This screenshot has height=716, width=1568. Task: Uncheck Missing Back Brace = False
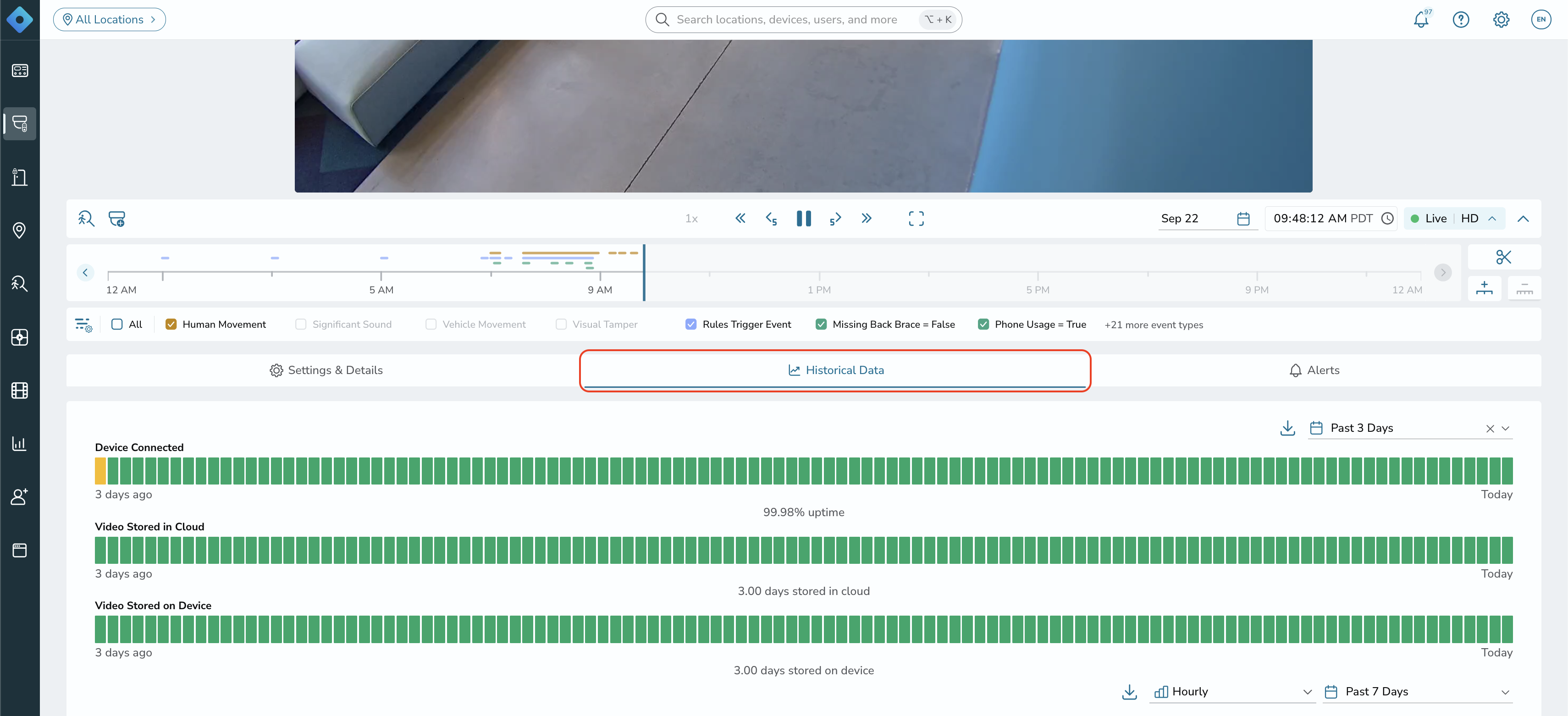click(x=821, y=324)
